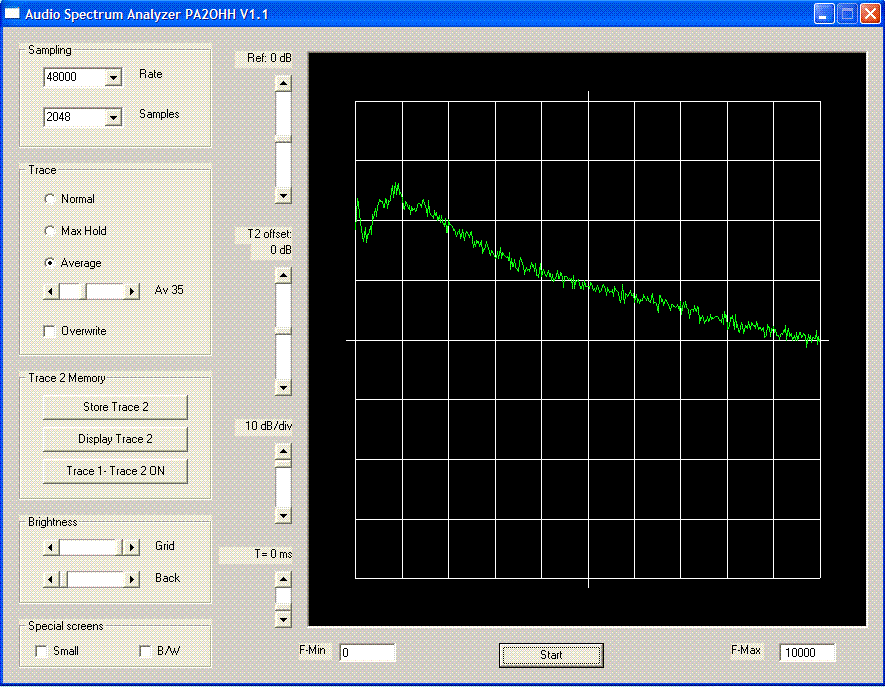Viewport: 885px width, 687px height.
Task: Select the Max Hold trace mode
Action: (x=50, y=231)
